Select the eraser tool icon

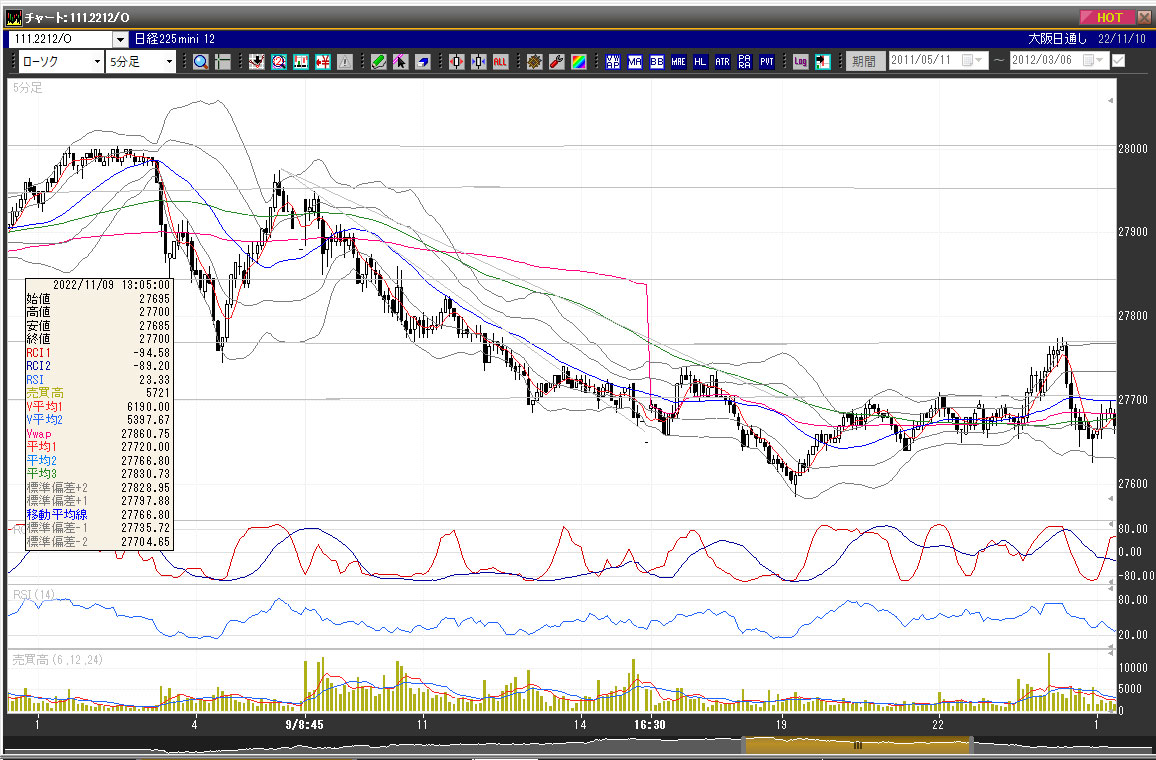pos(422,62)
